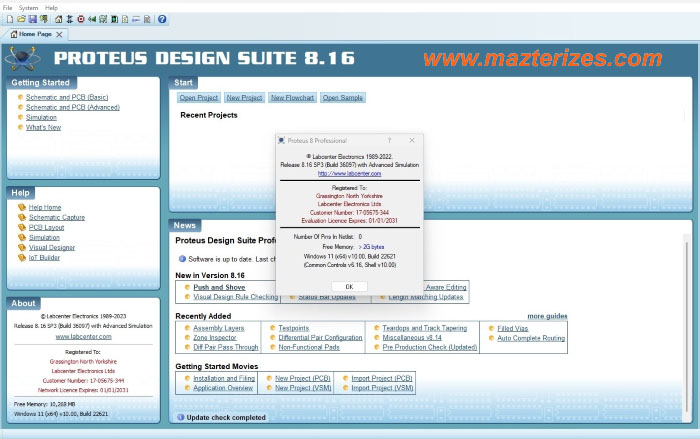Click the New Project button
Viewport: 700px width, 439px height.
(244, 97)
